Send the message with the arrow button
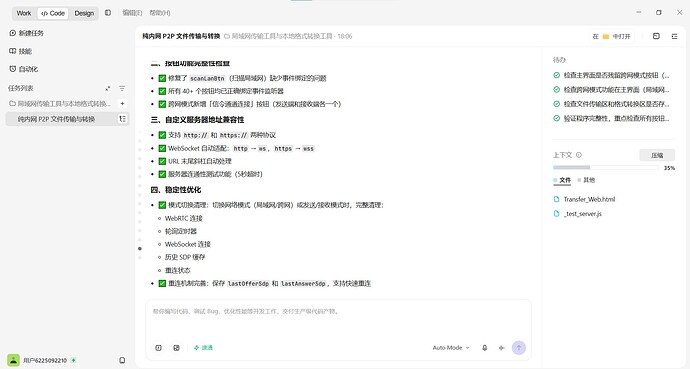This screenshot has height=369, width=690. pos(519,348)
